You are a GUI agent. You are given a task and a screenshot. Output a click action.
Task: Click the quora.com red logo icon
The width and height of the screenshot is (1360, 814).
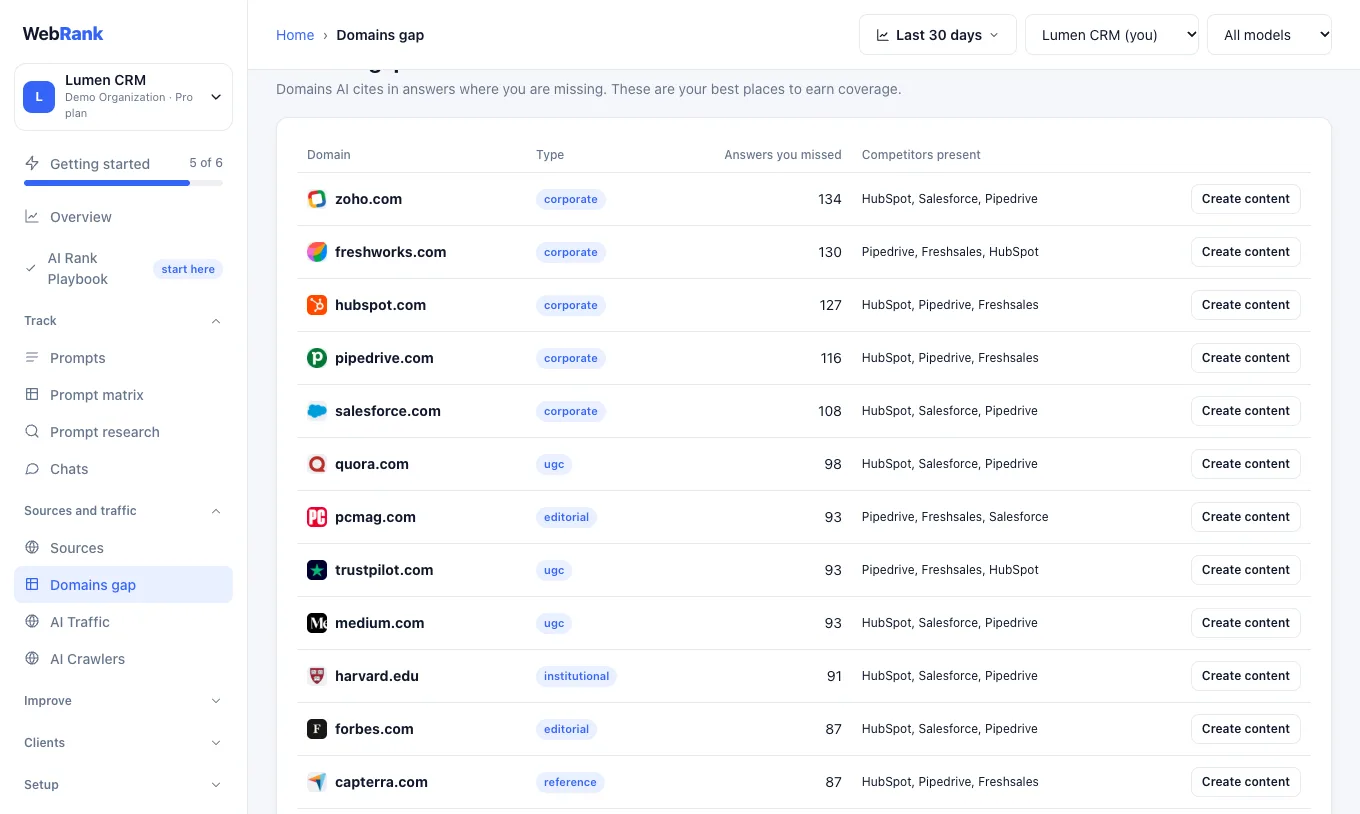(x=317, y=464)
